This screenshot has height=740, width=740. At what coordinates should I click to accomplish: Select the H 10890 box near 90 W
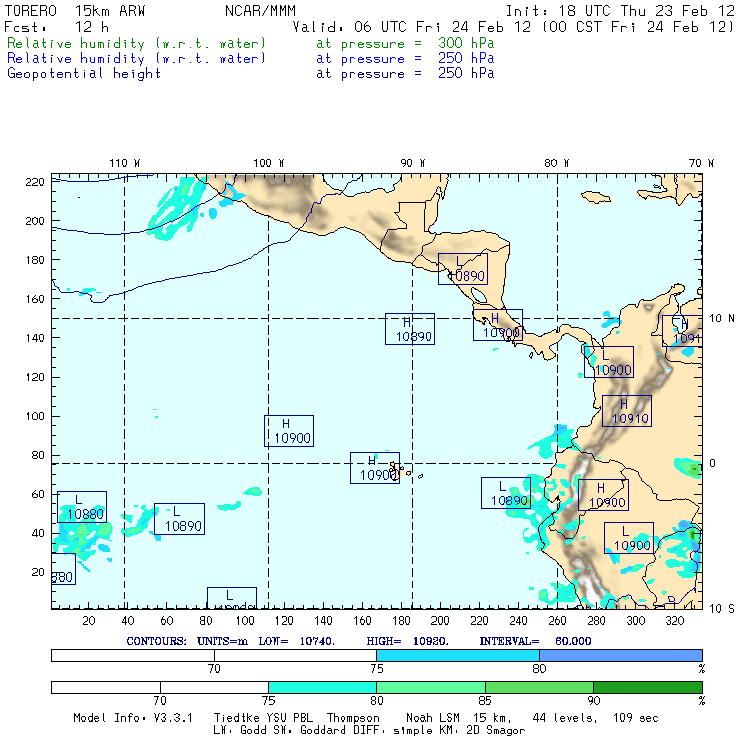(410, 329)
